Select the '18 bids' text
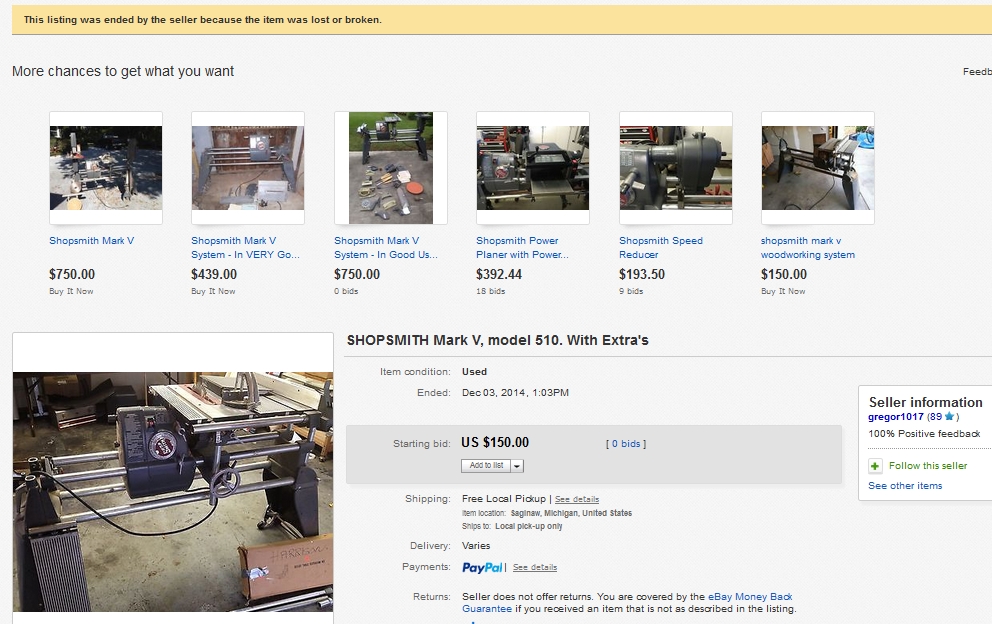 (490, 291)
